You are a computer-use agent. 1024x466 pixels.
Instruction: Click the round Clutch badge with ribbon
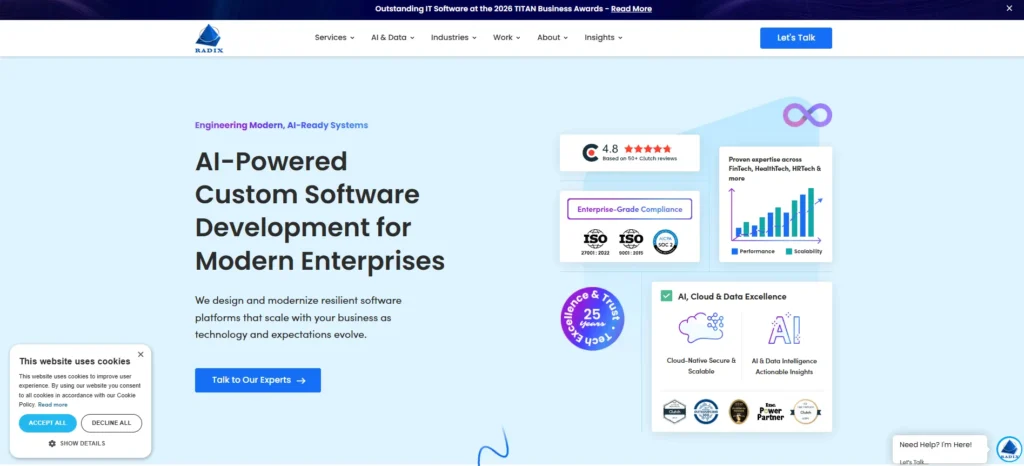pyautogui.click(x=806, y=412)
